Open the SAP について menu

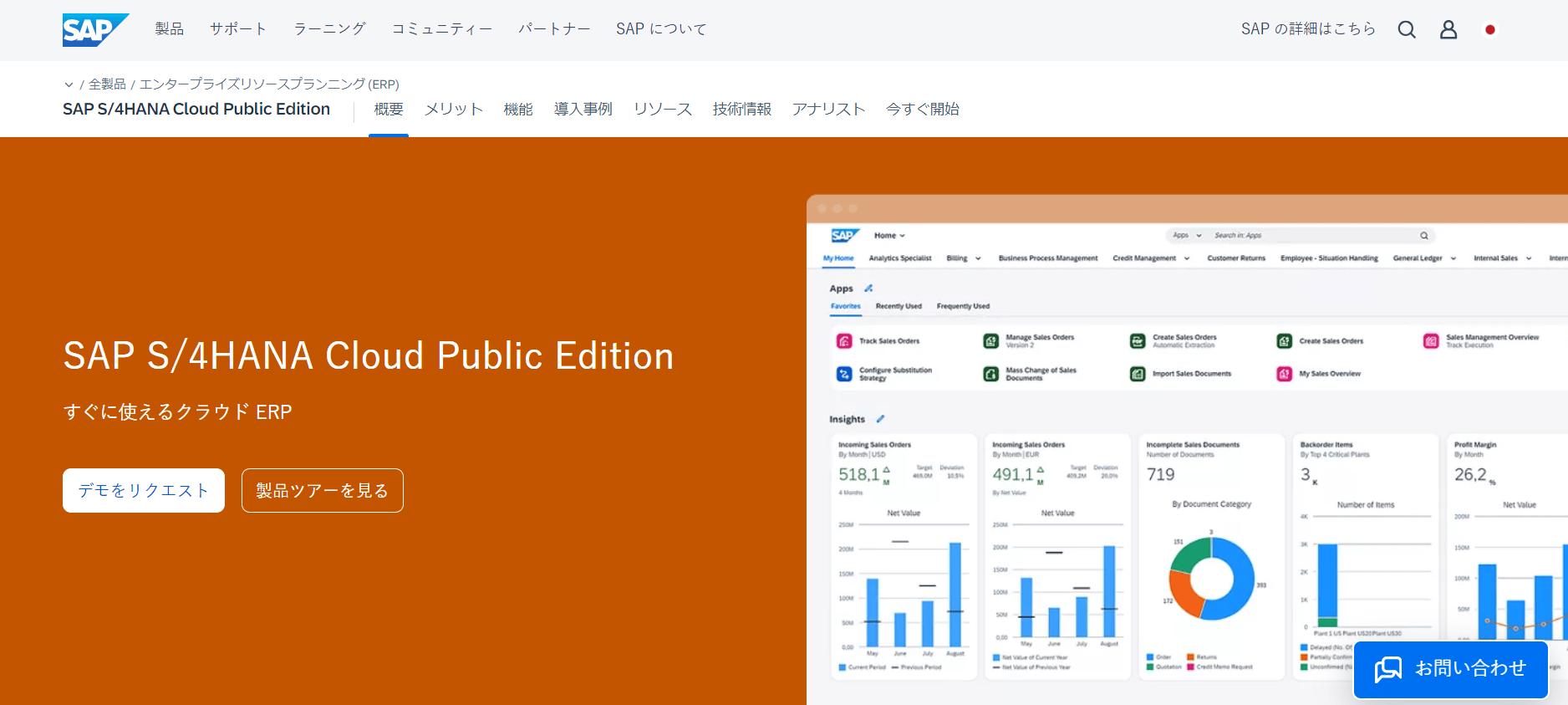(661, 29)
